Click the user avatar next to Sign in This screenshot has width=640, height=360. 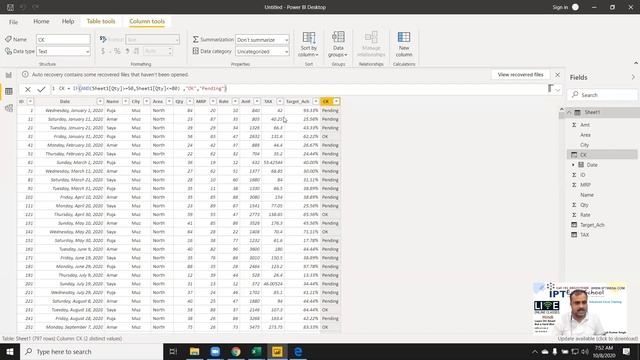575,7
